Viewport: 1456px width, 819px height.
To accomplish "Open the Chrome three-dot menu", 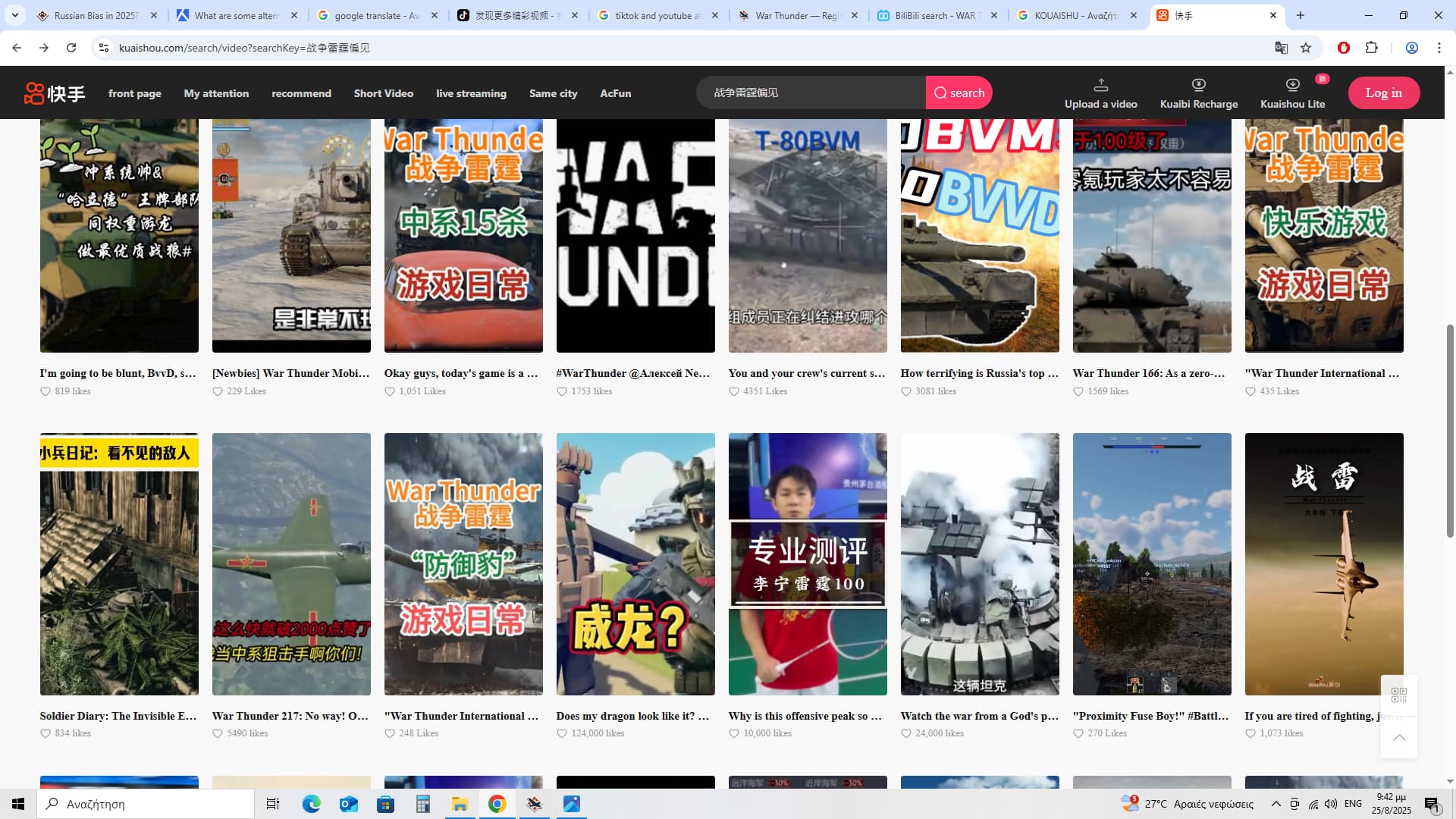I will pos(1439,48).
